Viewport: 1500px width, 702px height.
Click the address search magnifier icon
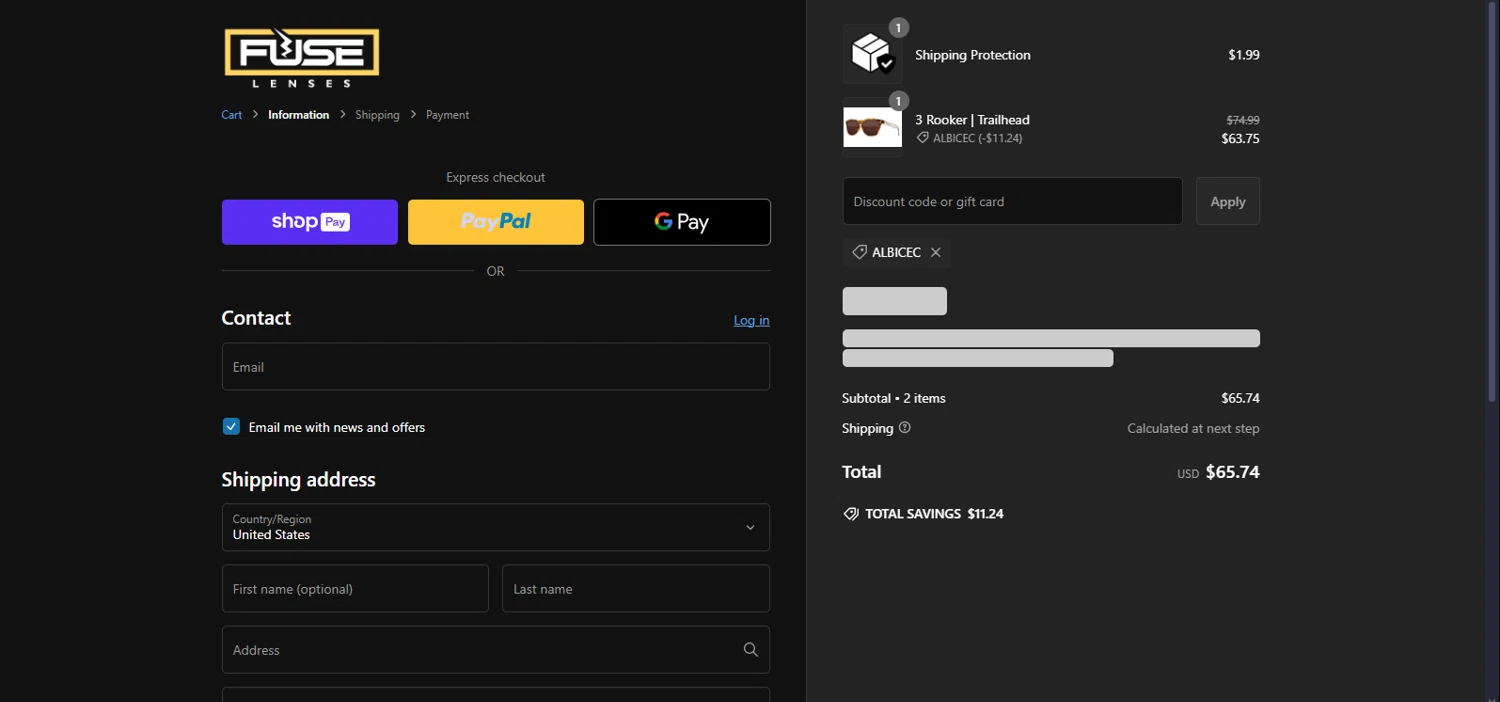pos(750,650)
